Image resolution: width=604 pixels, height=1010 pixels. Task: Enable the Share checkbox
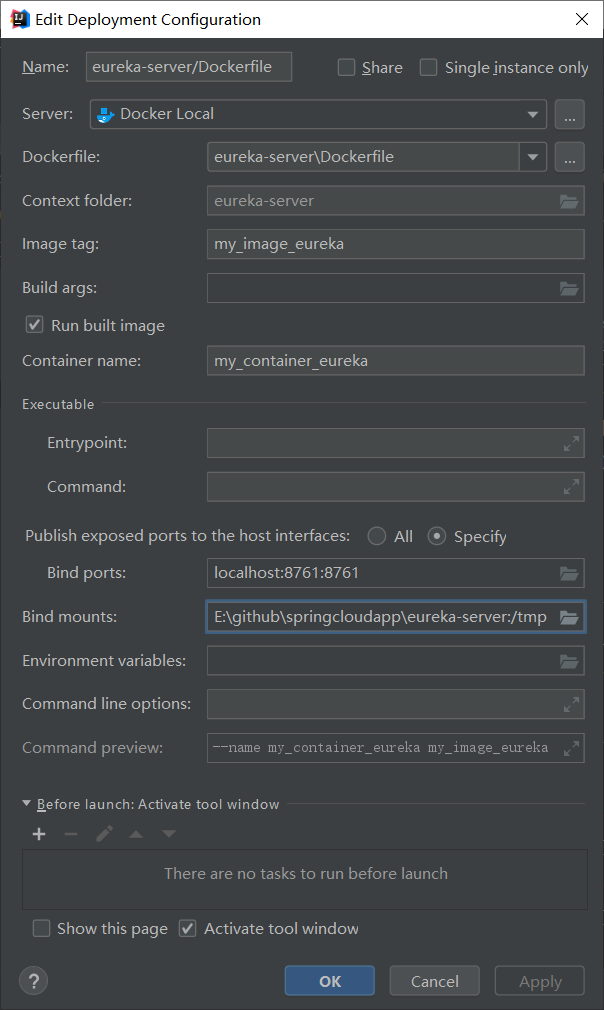coord(346,68)
